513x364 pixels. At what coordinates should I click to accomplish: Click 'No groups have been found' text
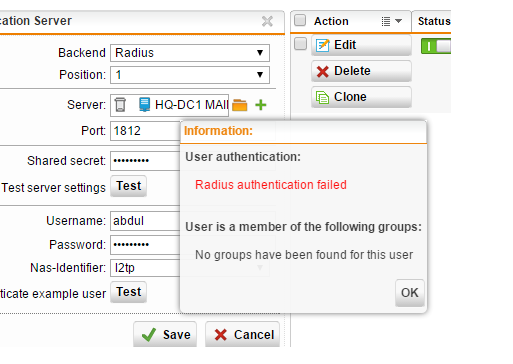point(304,255)
